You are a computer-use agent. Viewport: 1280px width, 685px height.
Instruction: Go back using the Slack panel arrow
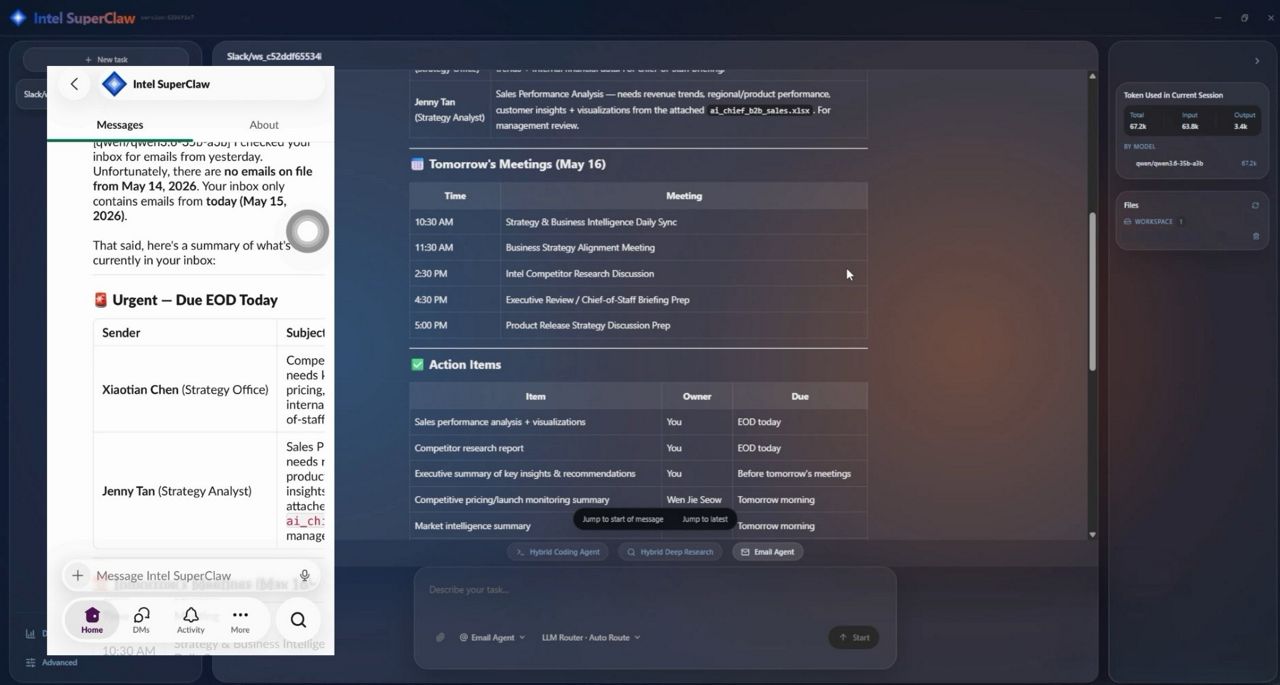(x=74, y=84)
